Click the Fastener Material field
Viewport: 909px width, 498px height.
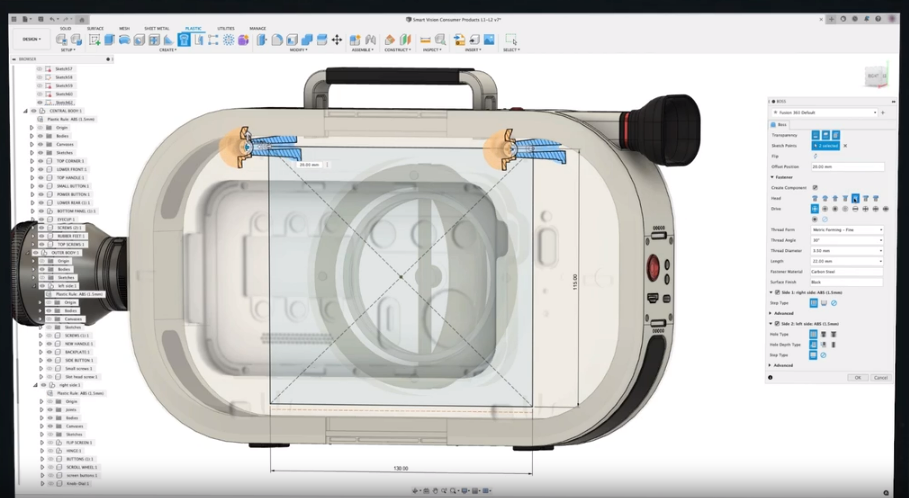coord(846,271)
